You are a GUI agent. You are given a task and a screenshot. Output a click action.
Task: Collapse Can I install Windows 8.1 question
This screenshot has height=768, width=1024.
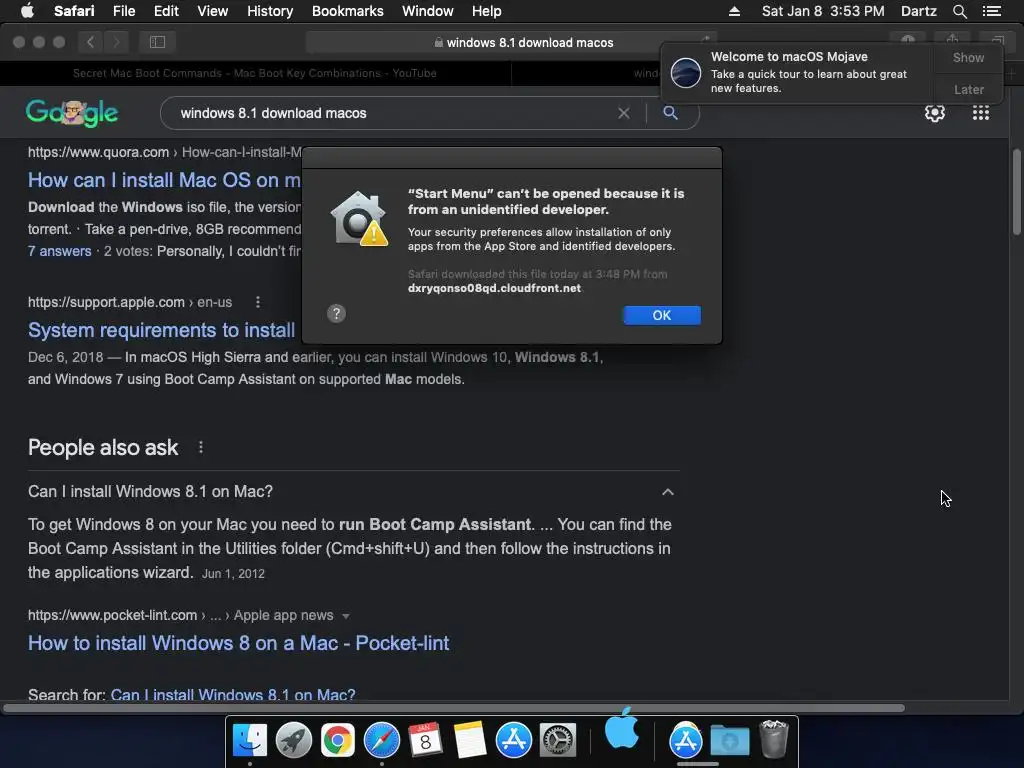click(x=667, y=492)
